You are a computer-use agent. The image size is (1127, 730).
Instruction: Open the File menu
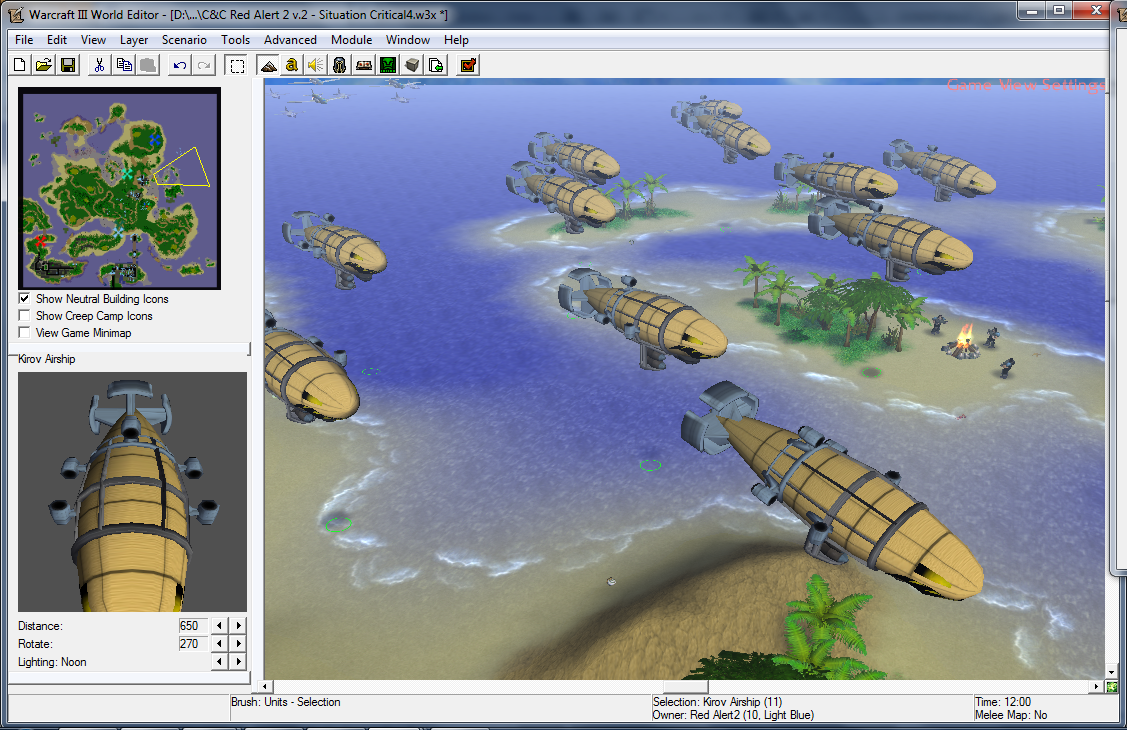click(x=24, y=40)
